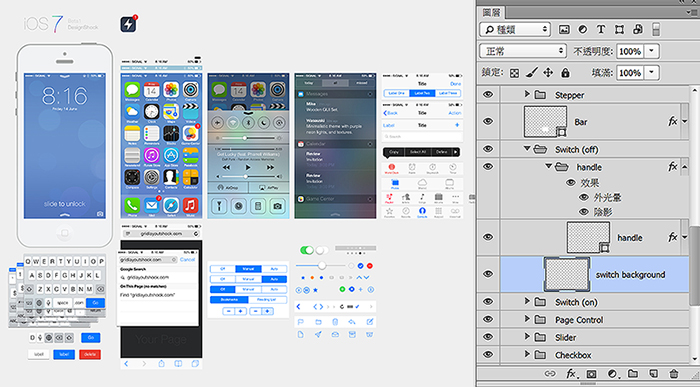The image size is (700, 387).
Task: Select the Bar layer thumbnail
Action: (545, 121)
